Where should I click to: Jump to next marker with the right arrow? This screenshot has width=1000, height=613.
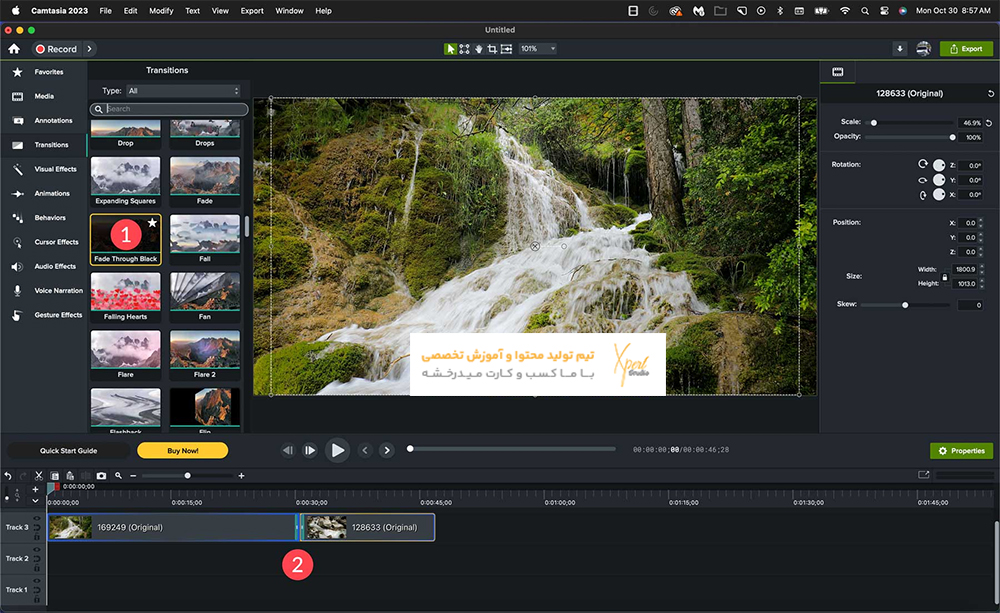tap(386, 450)
